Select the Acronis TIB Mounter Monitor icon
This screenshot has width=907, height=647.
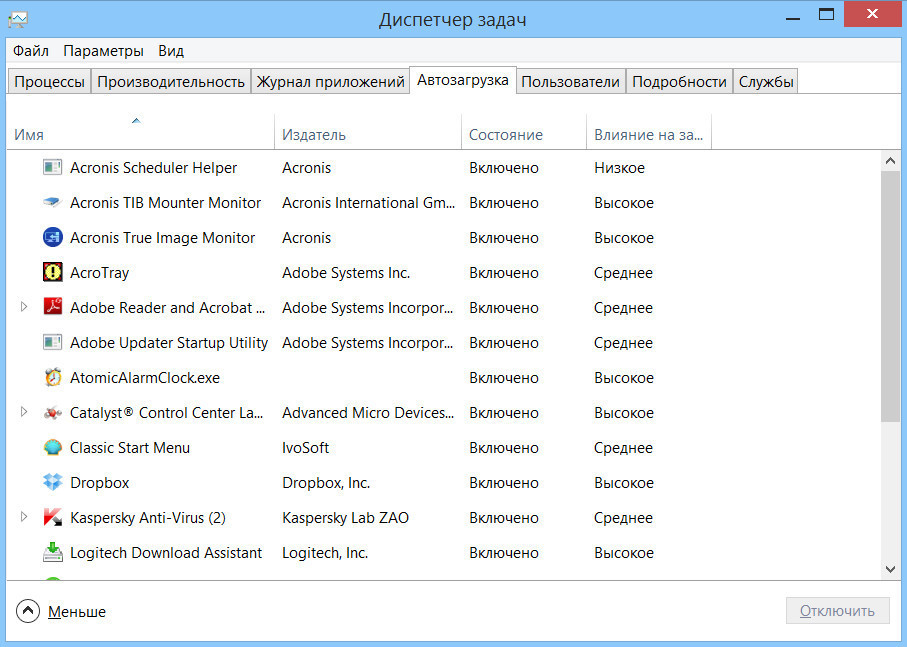(x=53, y=203)
